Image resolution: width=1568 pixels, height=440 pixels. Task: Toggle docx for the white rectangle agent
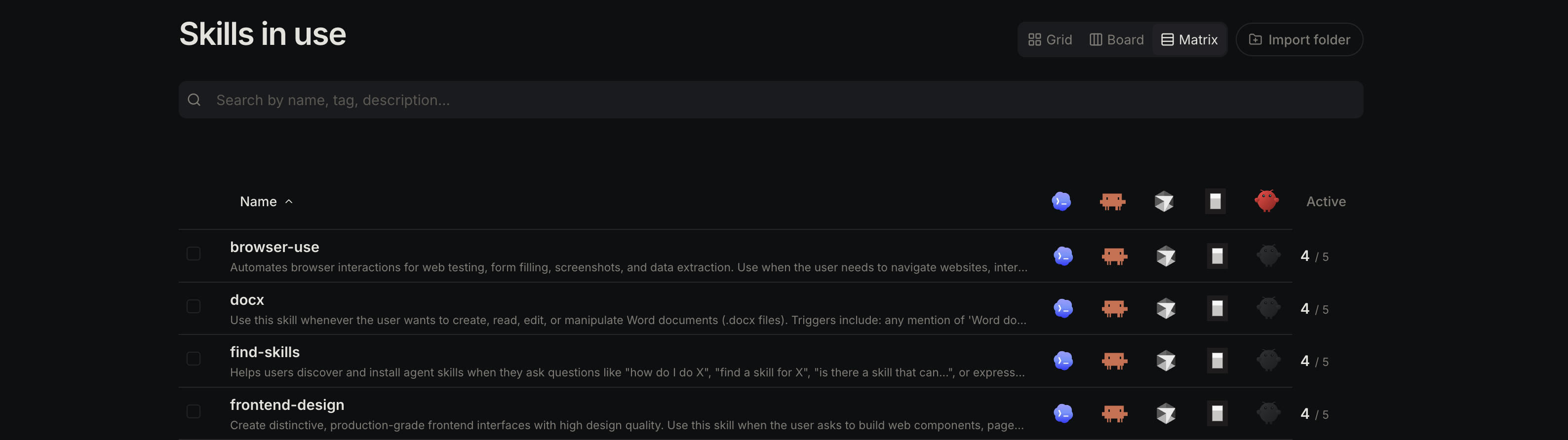1217,309
